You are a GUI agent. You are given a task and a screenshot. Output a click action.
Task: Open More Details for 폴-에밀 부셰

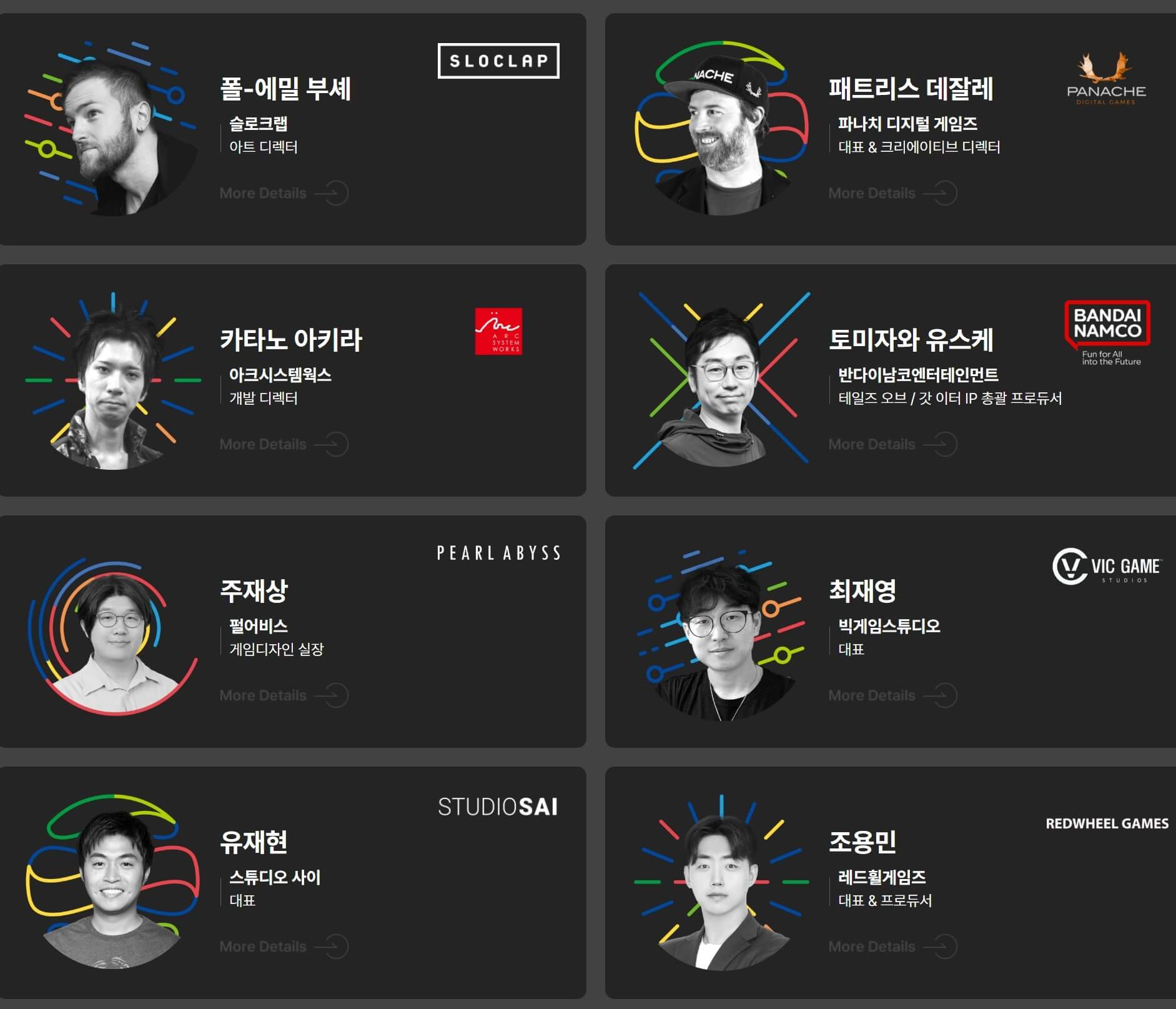click(x=284, y=193)
